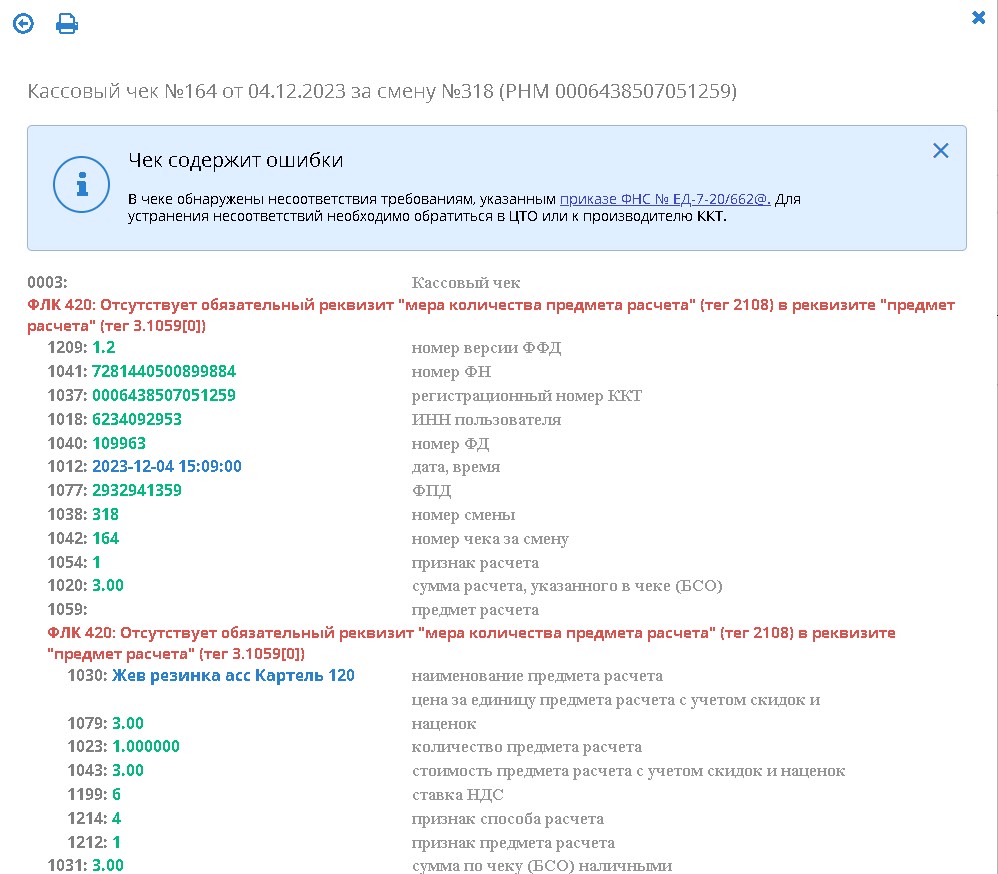Viewport: 998px width, 874px height.
Task: Click the ФН number 7281440500899884
Action: pyautogui.click(x=164, y=371)
